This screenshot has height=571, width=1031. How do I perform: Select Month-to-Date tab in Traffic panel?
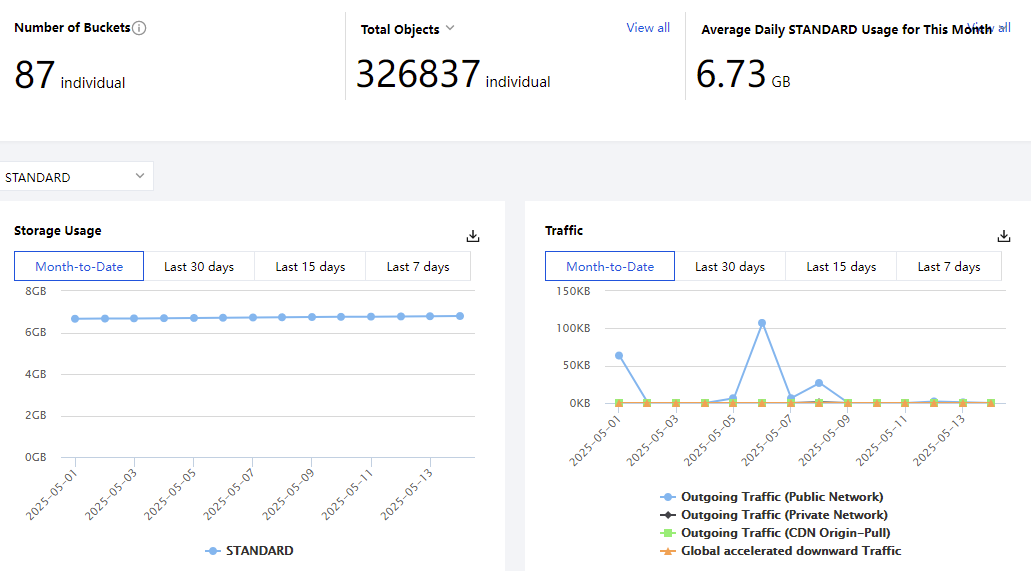click(x=610, y=267)
